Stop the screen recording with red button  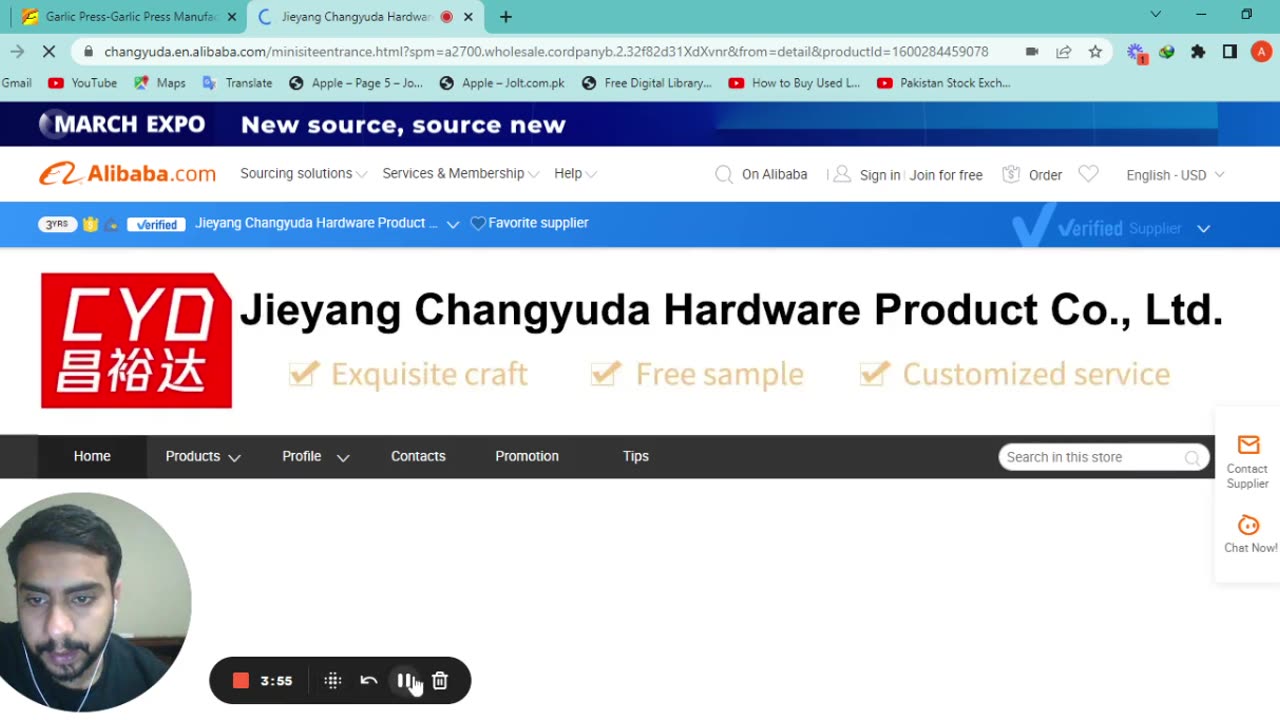pos(240,681)
